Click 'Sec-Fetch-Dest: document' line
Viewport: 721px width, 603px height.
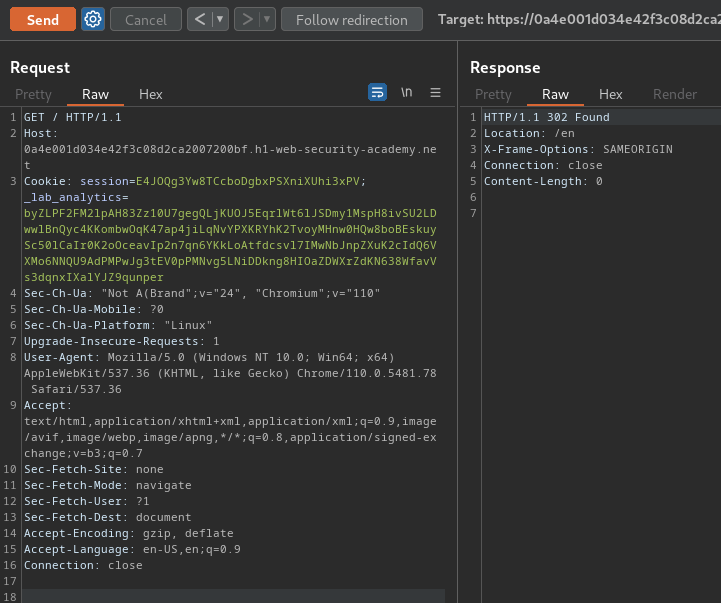click(108, 517)
